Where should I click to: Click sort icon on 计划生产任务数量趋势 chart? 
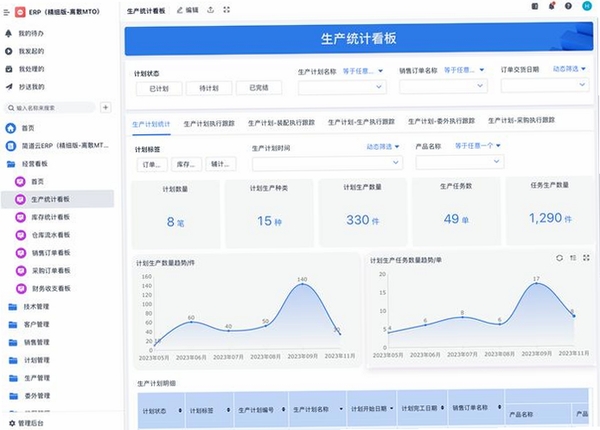click(x=573, y=258)
